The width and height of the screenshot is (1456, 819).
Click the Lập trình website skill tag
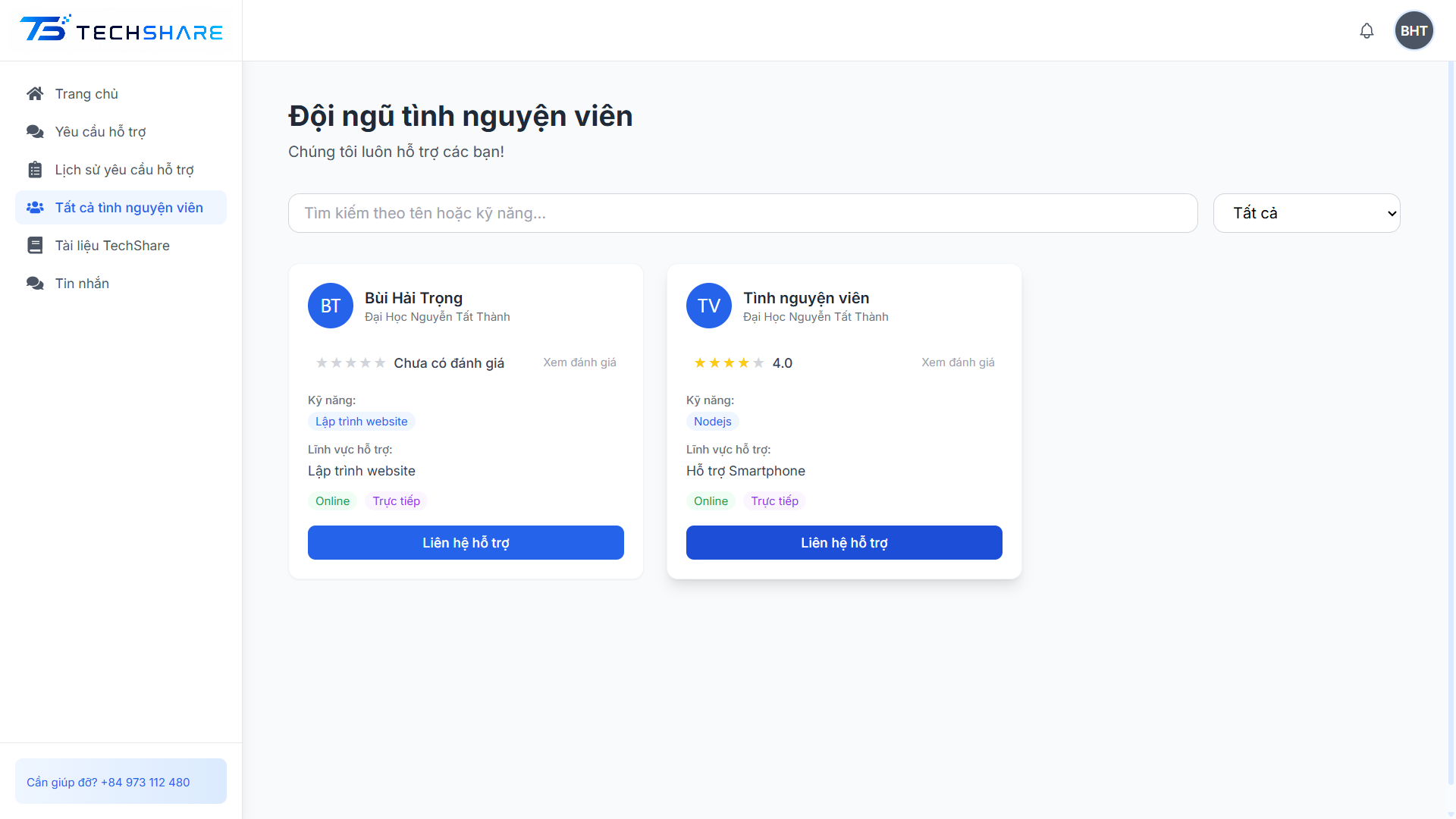click(x=361, y=422)
